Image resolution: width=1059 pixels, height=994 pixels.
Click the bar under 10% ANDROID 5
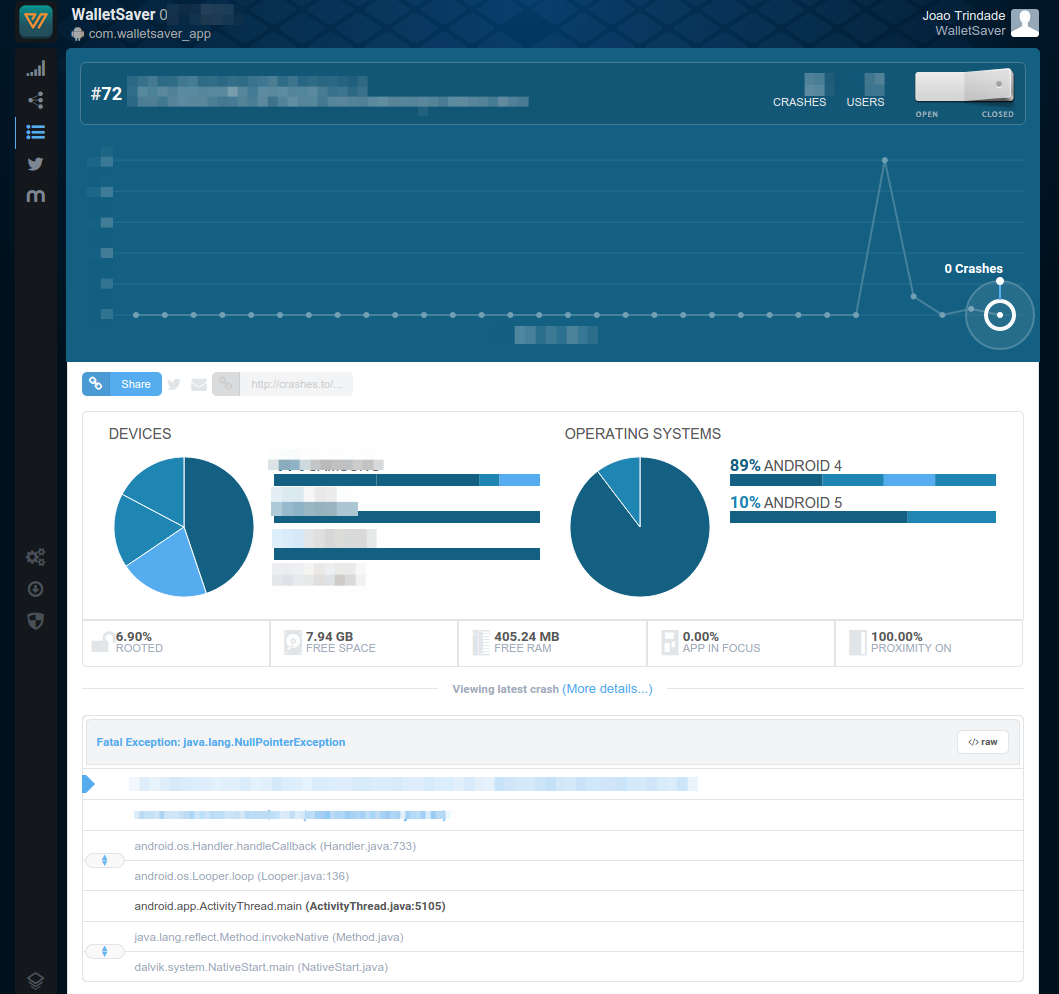[862, 517]
